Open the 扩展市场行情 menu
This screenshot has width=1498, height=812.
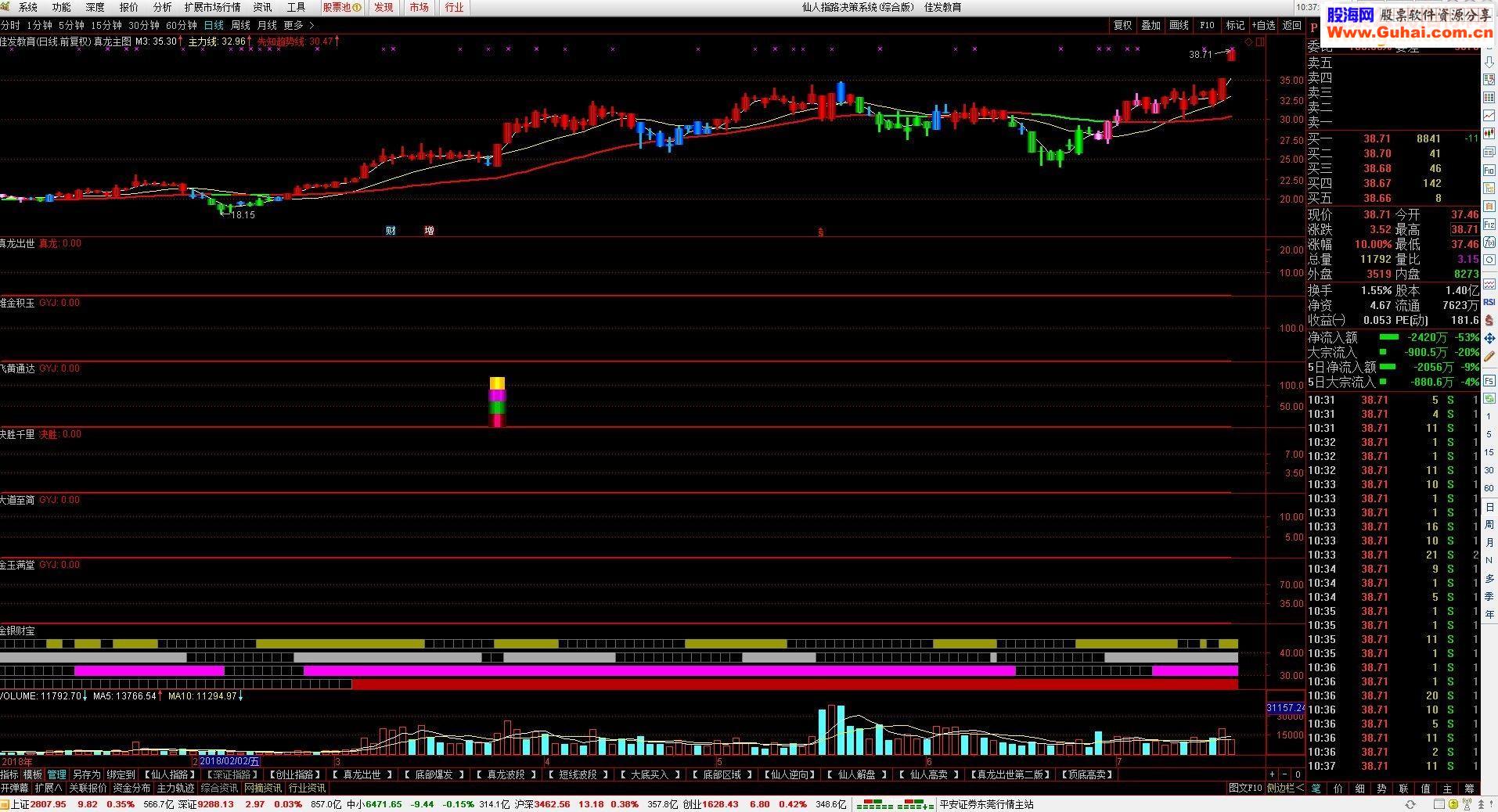(x=212, y=7)
